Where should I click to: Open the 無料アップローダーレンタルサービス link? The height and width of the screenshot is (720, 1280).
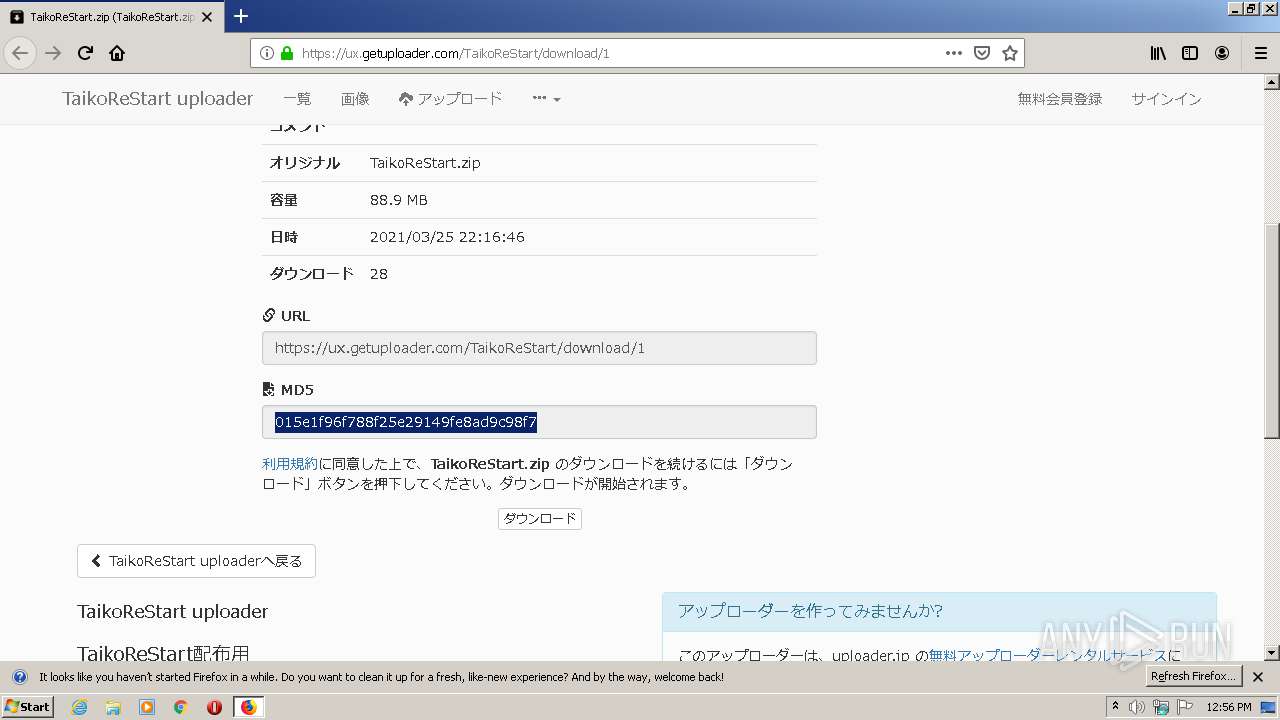[x=1048, y=656]
